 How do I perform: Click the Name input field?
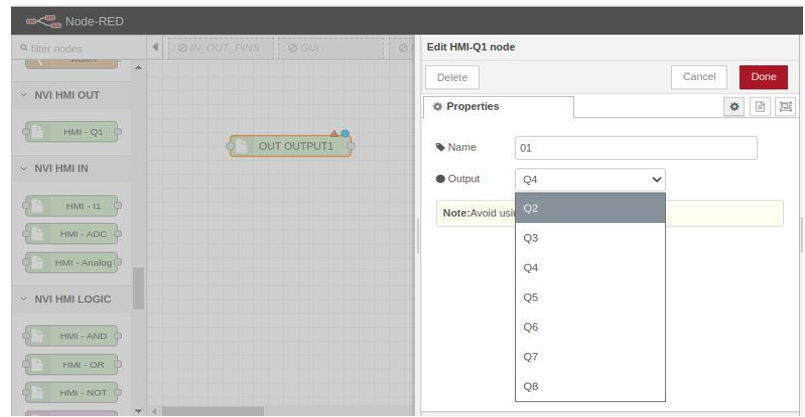coord(636,148)
